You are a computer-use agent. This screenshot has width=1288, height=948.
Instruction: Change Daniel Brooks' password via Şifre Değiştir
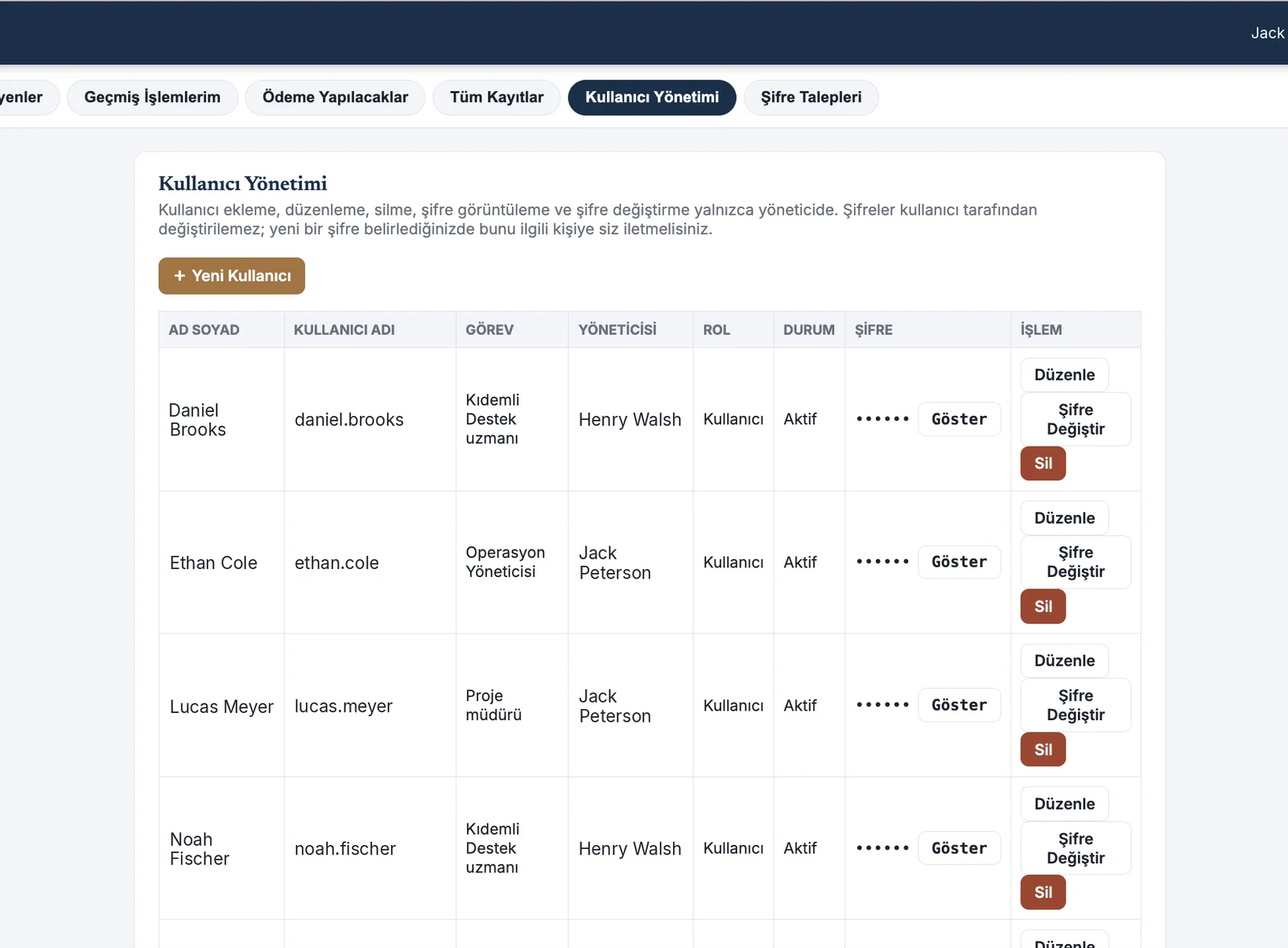(x=1075, y=419)
